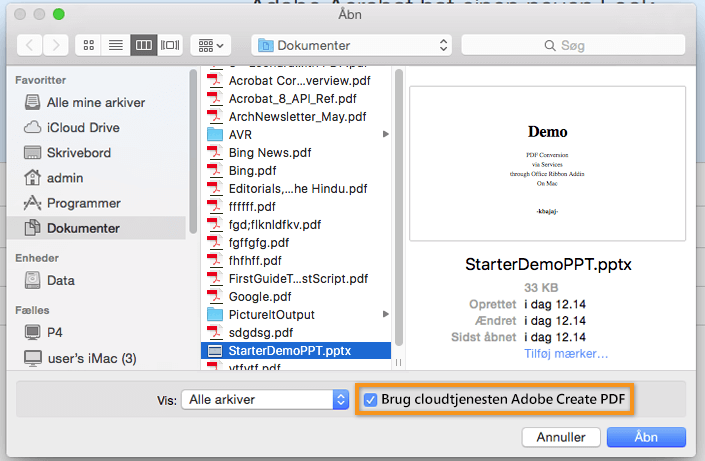Viewport: 705px width, 461px height.
Task: Select Programmer in sidebar
Action: [x=96, y=203]
